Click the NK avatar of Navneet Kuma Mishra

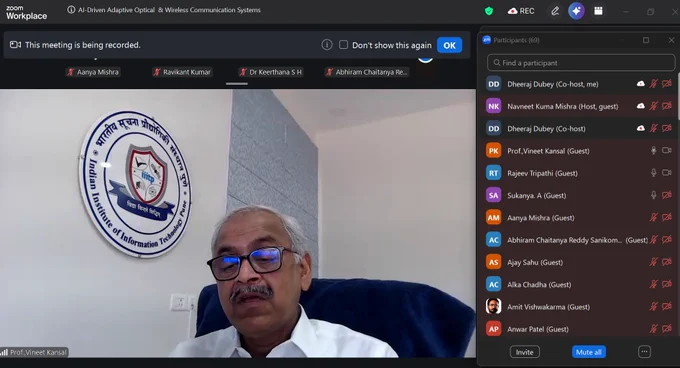[x=494, y=106]
